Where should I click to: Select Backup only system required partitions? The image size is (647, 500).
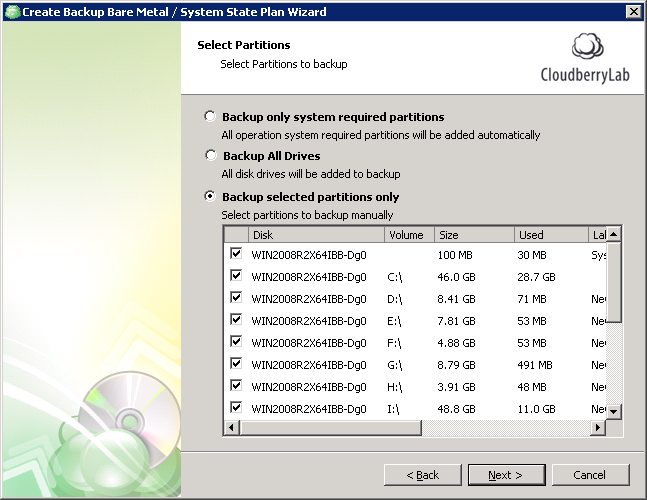pos(210,117)
